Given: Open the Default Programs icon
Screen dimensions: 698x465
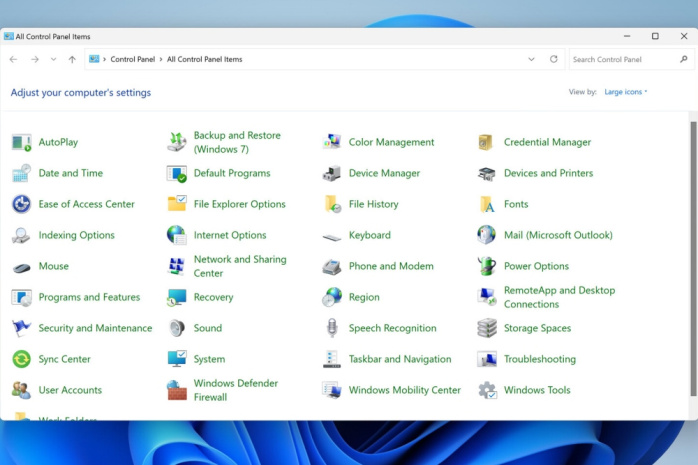Looking at the screenshot, I should (x=177, y=173).
